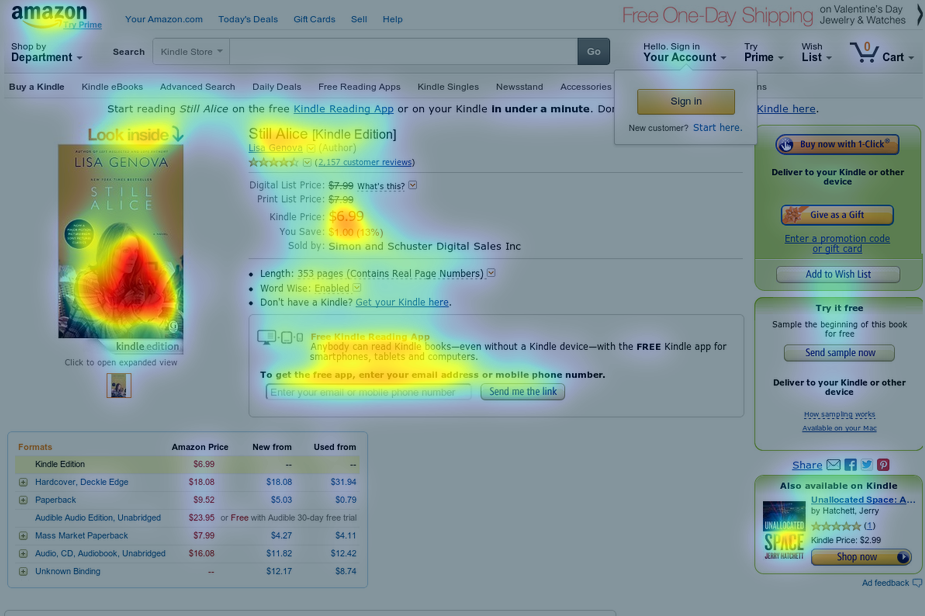Open the Unallocated Space book cover
The width and height of the screenshot is (925, 616).
(x=784, y=530)
